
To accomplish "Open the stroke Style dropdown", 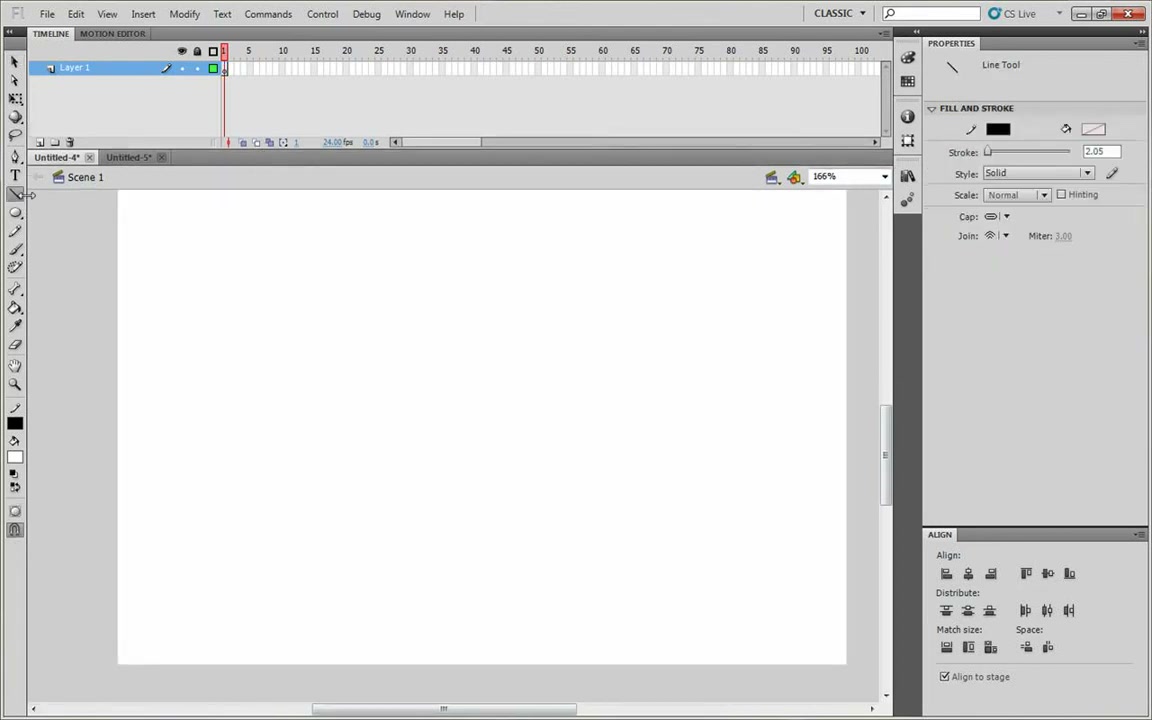I will 1039,173.
